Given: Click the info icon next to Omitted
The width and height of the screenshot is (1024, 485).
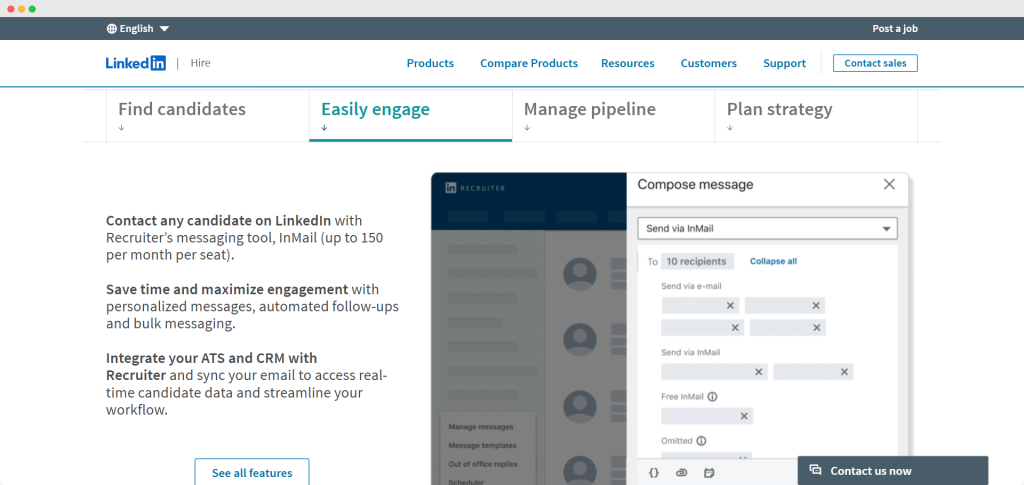Looking at the screenshot, I should click(x=701, y=440).
